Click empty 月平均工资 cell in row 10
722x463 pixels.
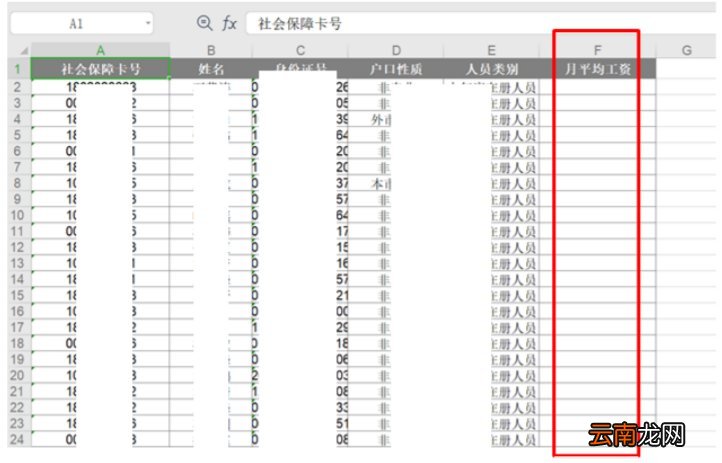[597, 215]
